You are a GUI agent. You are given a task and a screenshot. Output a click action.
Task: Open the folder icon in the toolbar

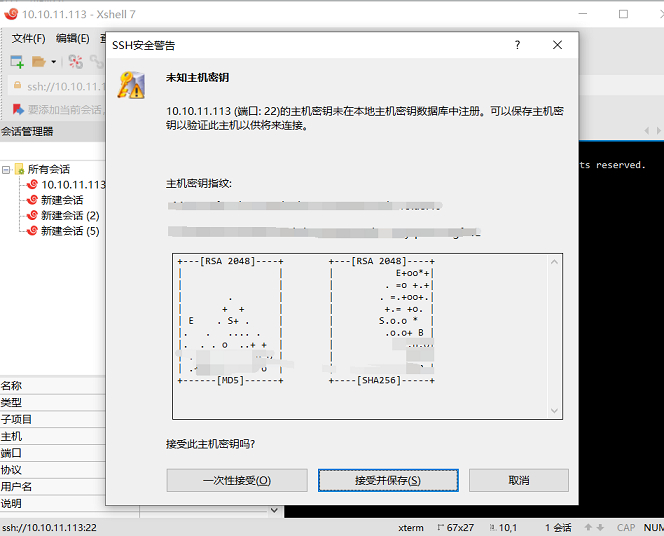click(x=39, y=62)
